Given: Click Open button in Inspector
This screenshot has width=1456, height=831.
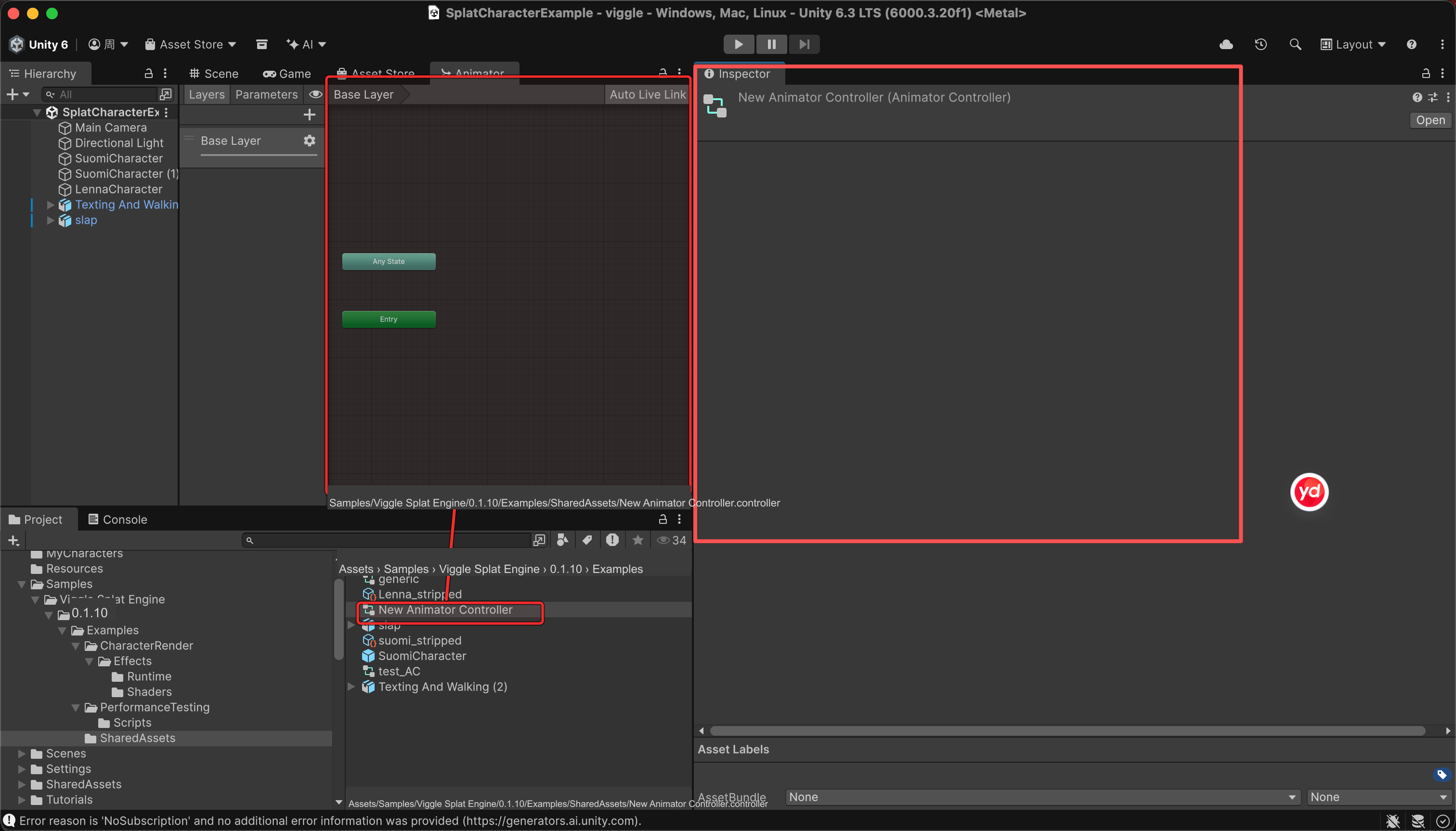Looking at the screenshot, I should [1430, 120].
